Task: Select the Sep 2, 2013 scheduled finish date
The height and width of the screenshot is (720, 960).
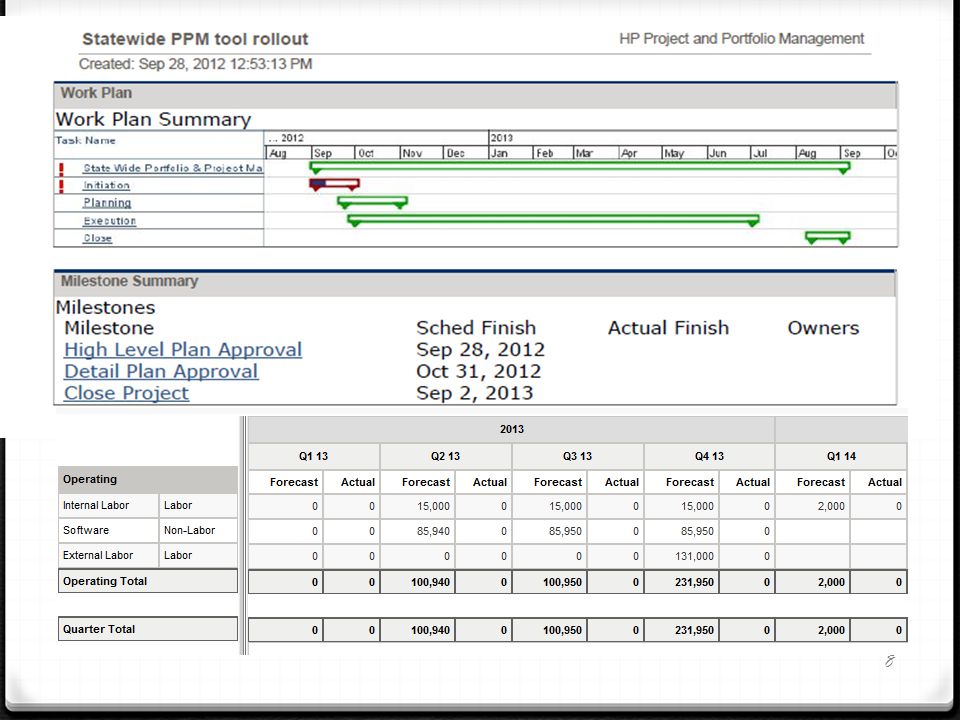Action: pyautogui.click(x=474, y=392)
